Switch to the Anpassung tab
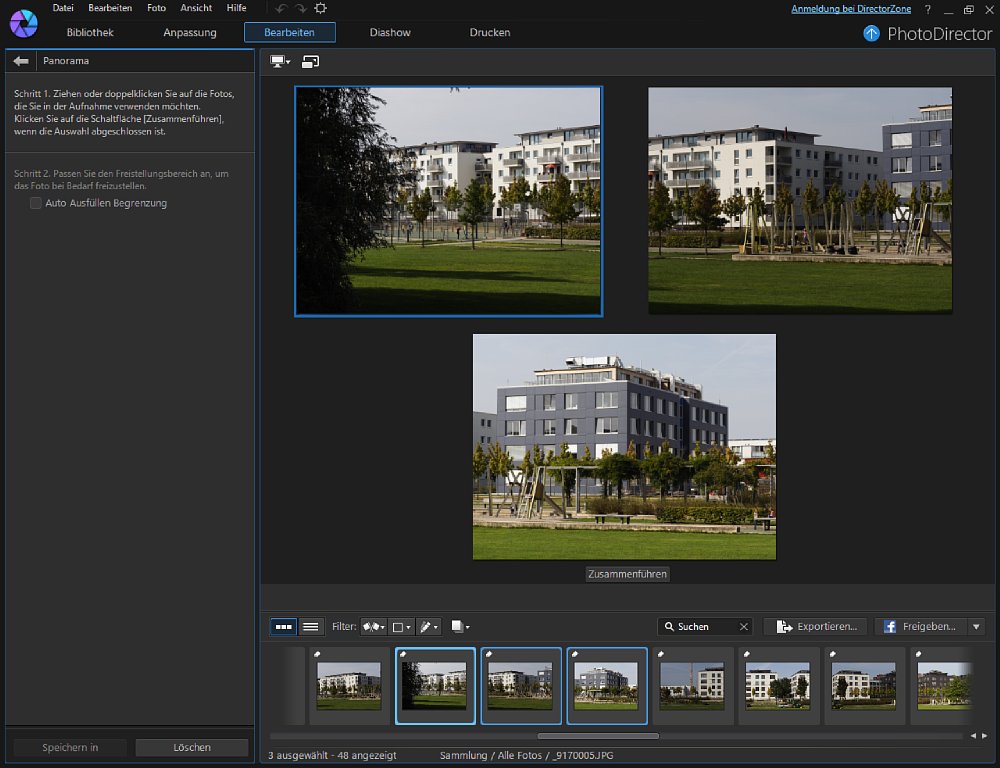 (189, 33)
